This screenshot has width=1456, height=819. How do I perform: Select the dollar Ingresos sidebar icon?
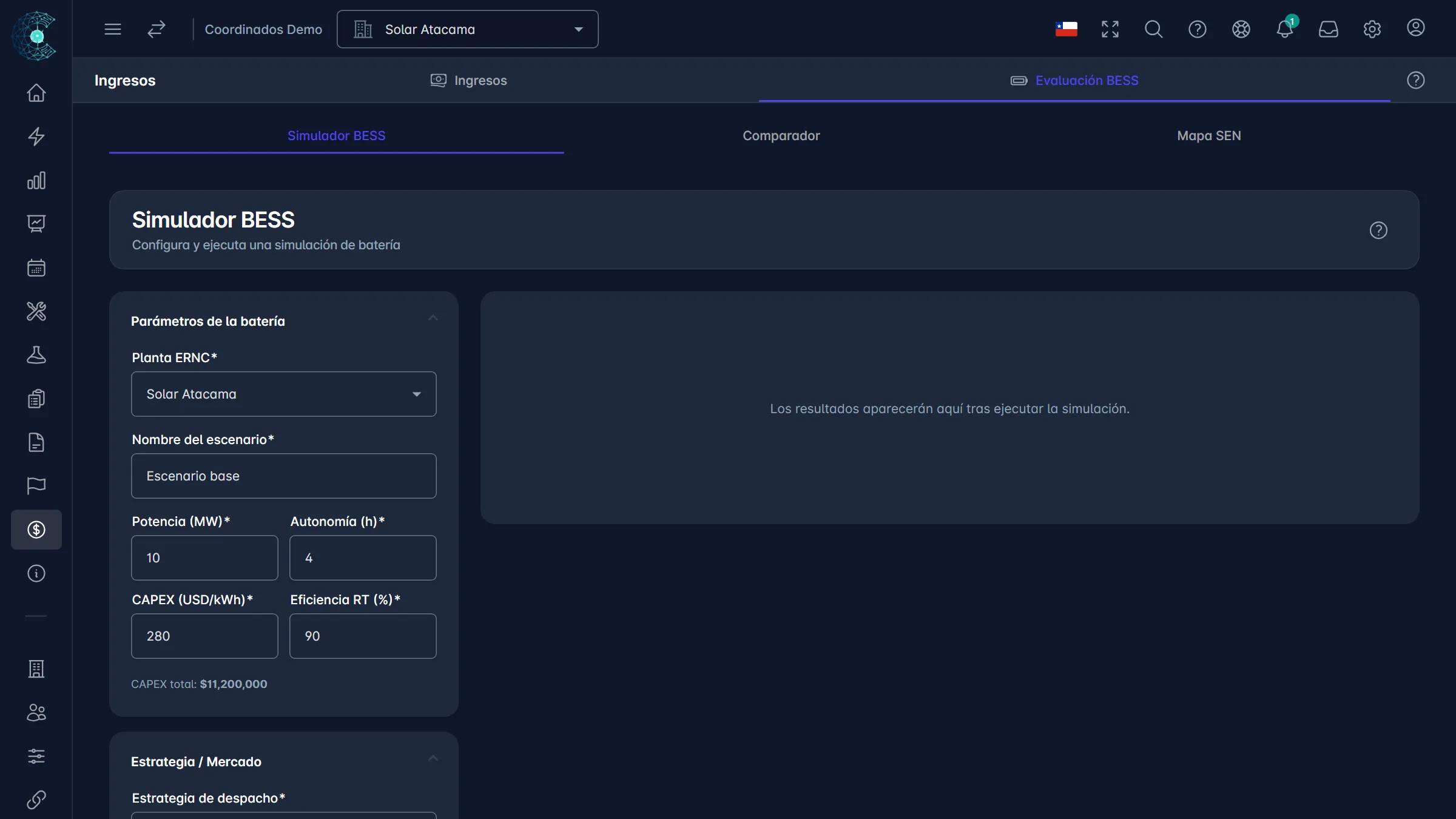(x=36, y=530)
